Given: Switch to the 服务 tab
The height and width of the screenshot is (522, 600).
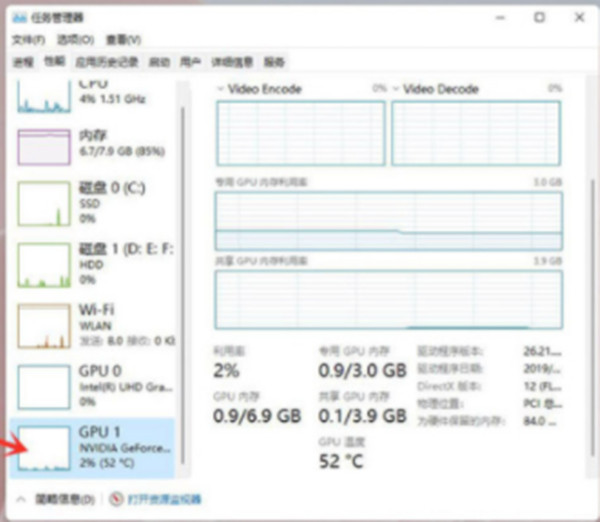Looking at the screenshot, I should [x=274, y=62].
